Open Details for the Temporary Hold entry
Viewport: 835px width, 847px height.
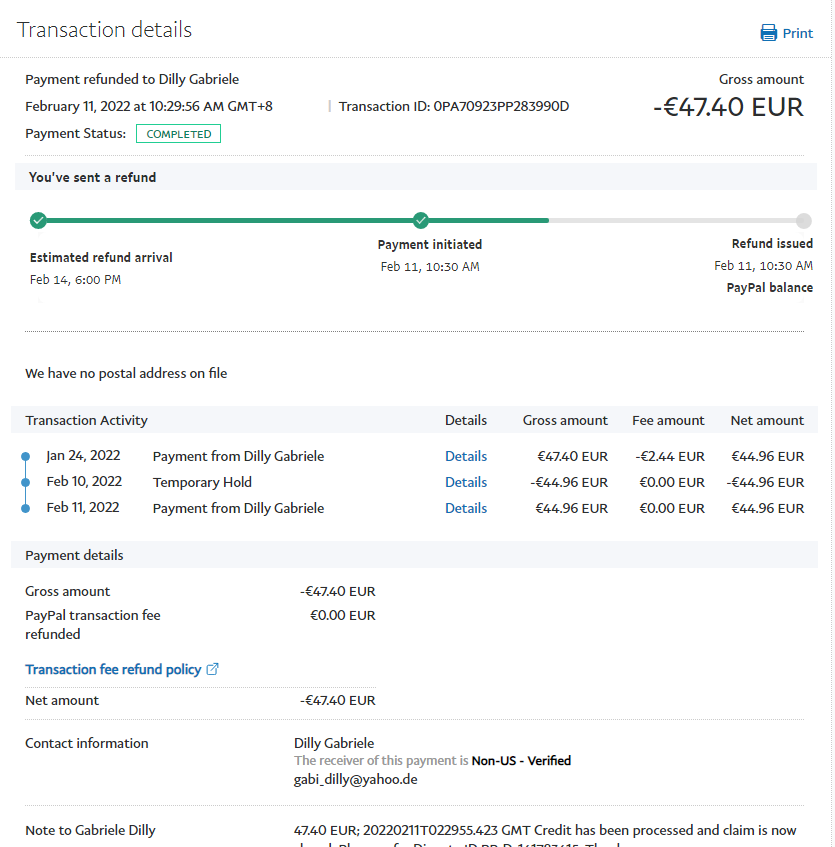466,482
